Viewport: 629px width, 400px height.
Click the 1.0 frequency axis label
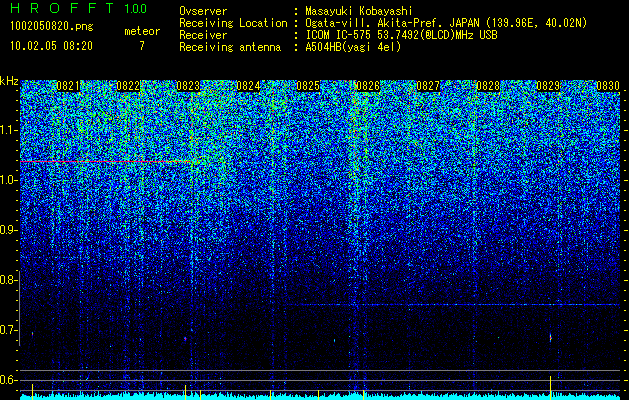(8, 181)
